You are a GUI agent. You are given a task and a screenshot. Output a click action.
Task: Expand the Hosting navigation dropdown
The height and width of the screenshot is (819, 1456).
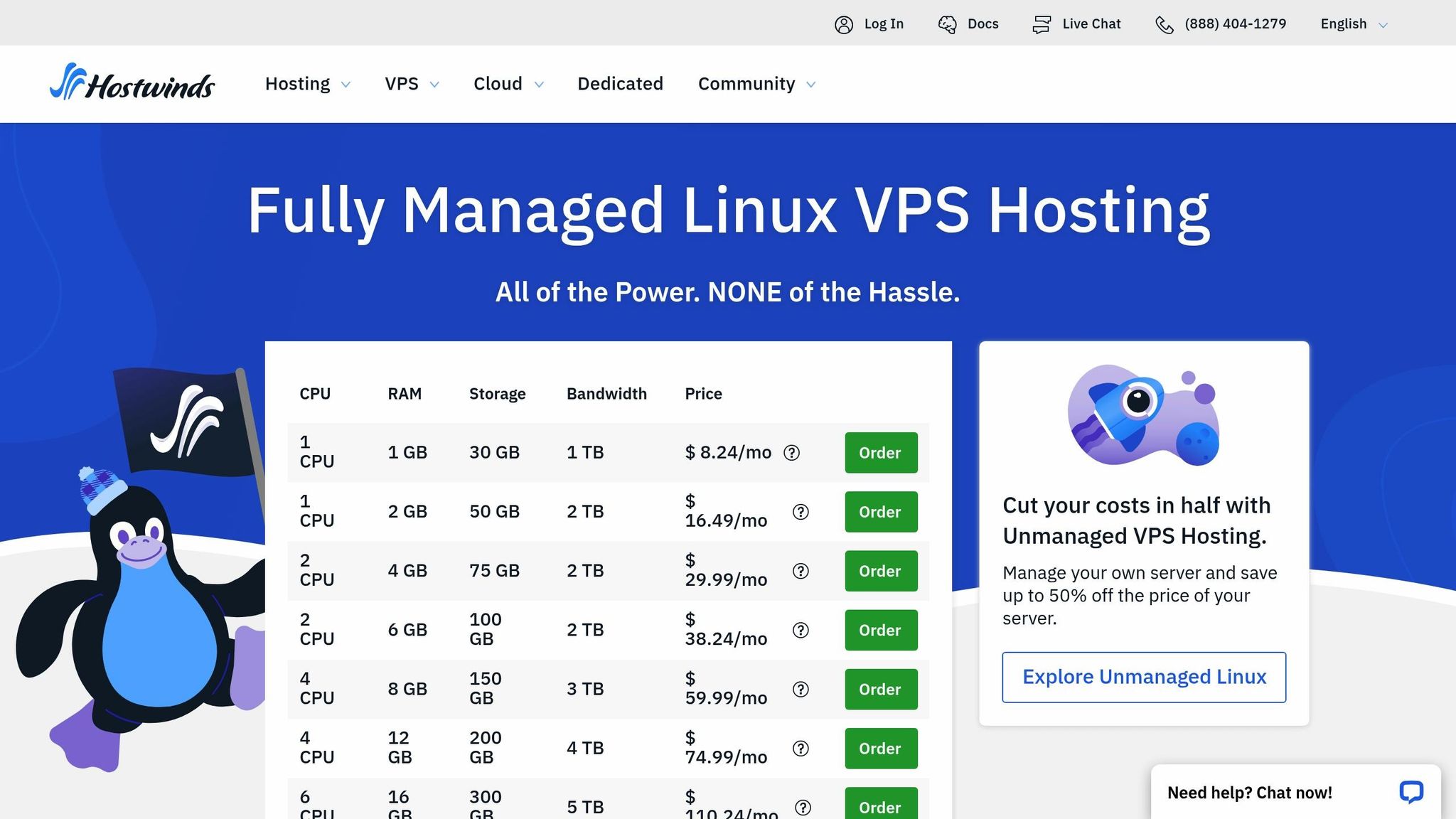coord(306,83)
